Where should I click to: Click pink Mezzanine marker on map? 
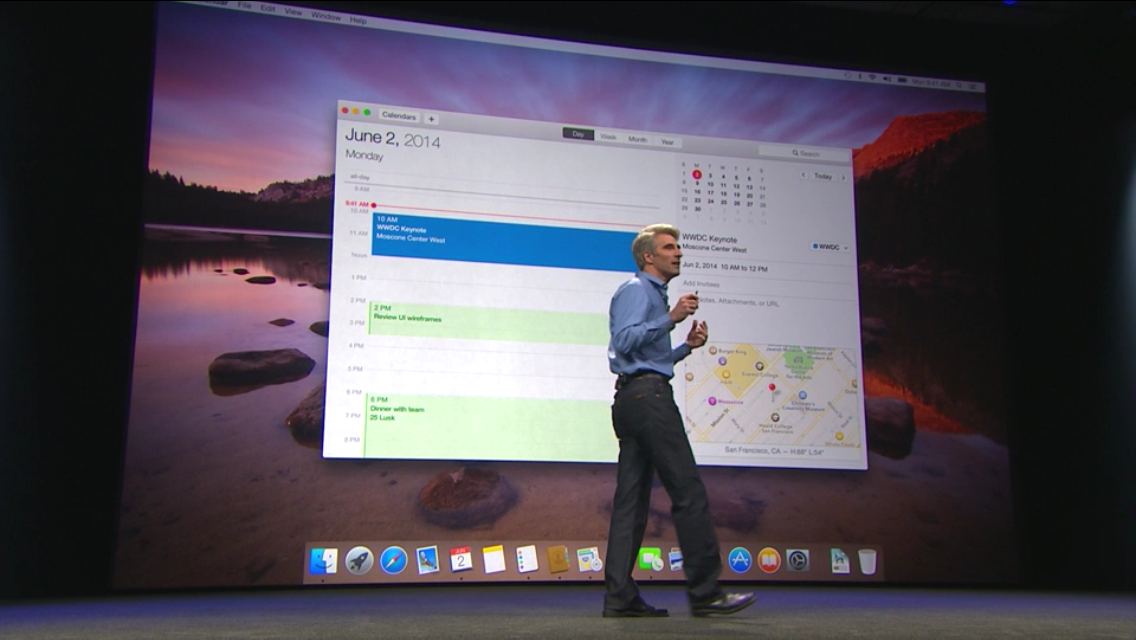pos(712,401)
